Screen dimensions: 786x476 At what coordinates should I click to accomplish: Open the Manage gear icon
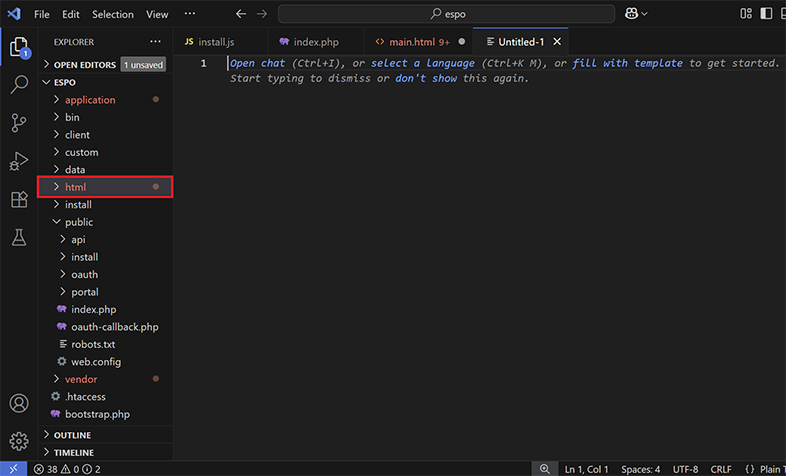[18, 441]
